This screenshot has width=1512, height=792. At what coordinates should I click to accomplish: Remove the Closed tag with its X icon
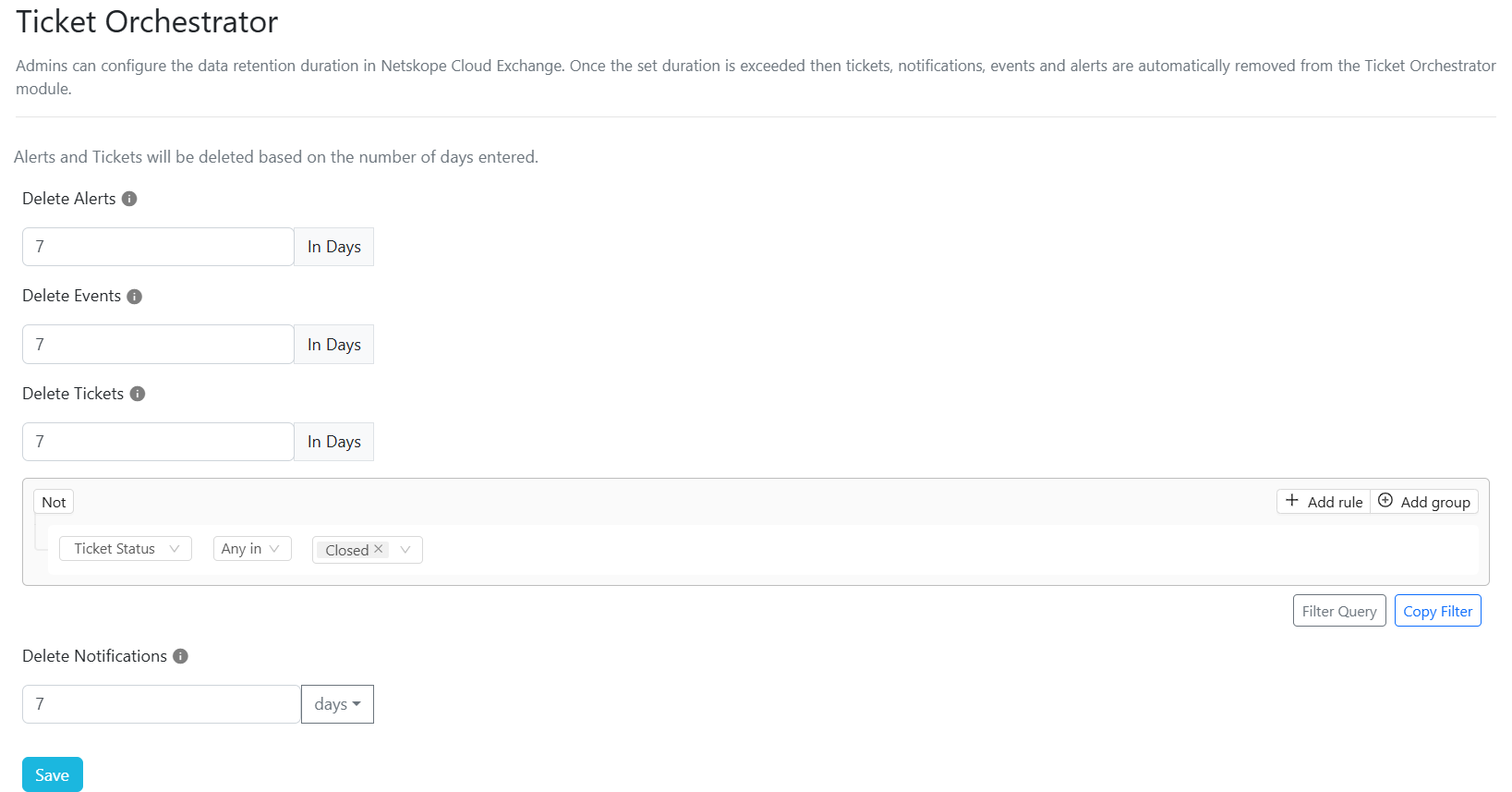378,549
